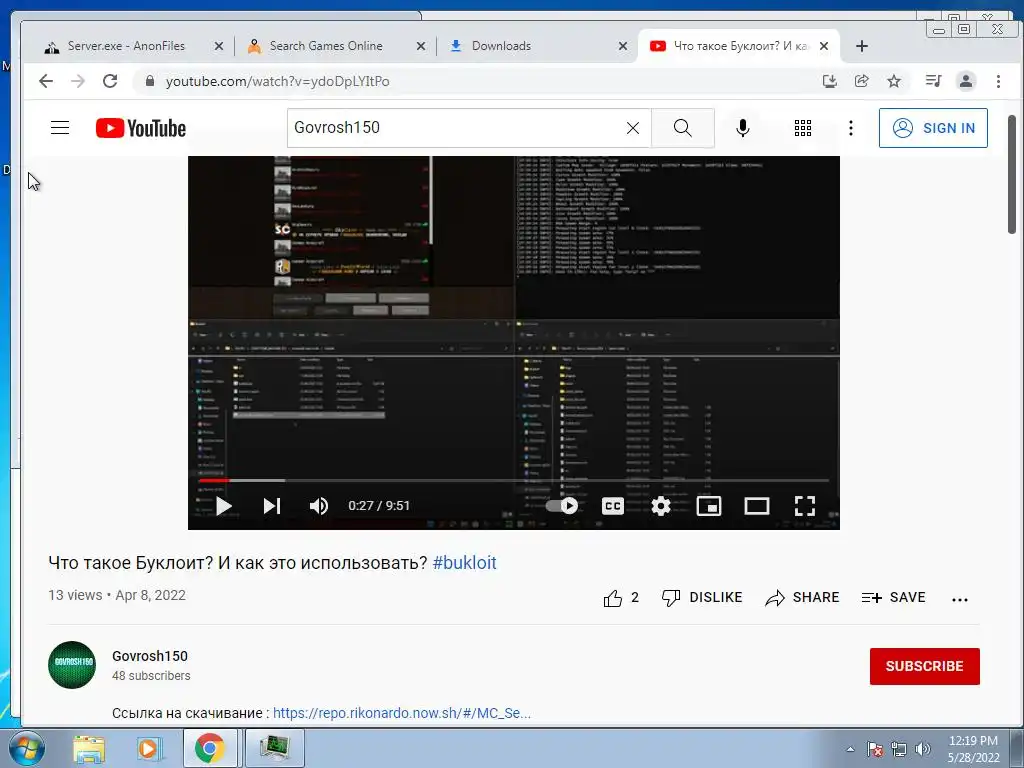
Task: Open more actions ellipsis below the video
Action: (x=960, y=600)
